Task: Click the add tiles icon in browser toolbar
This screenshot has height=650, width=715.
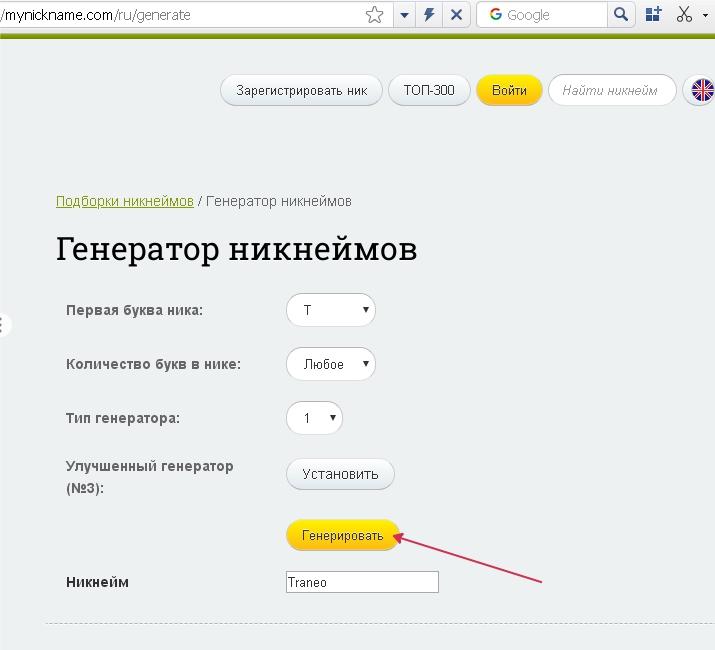Action: click(654, 15)
